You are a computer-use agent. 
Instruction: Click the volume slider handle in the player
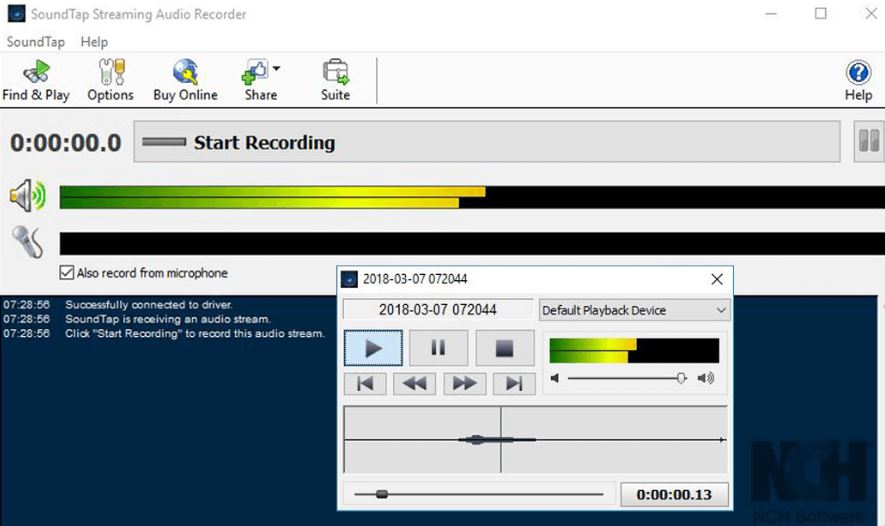tap(681, 378)
